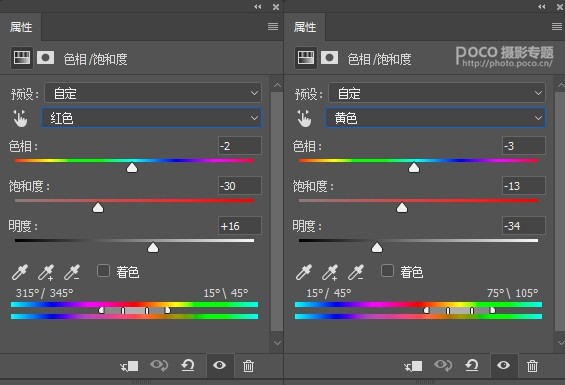Reset adjustment defaults in right panel
Screen dimensions: 565x385
pyautogui.click(x=472, y=366)
